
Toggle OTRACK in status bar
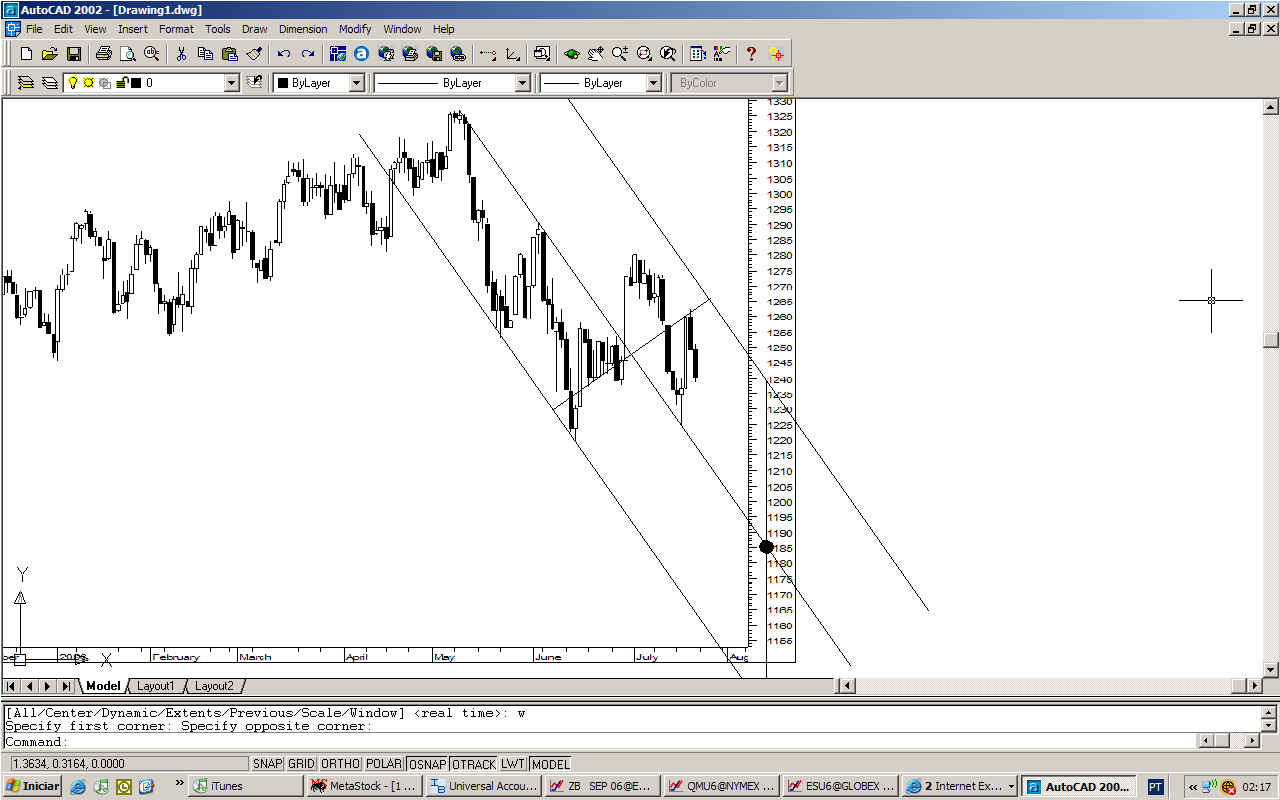click(x=474, y=764)
